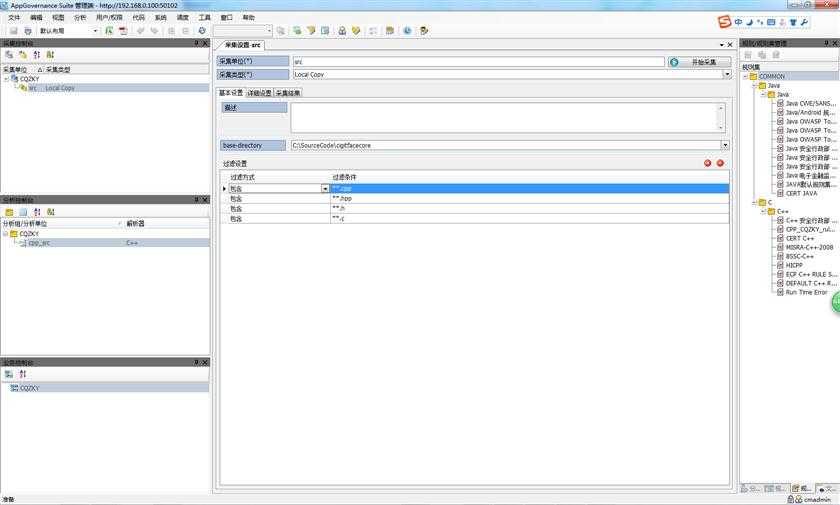Open the 视图 menu
The width and height of the screenshot is (840, 505).
tap(58, 18)
